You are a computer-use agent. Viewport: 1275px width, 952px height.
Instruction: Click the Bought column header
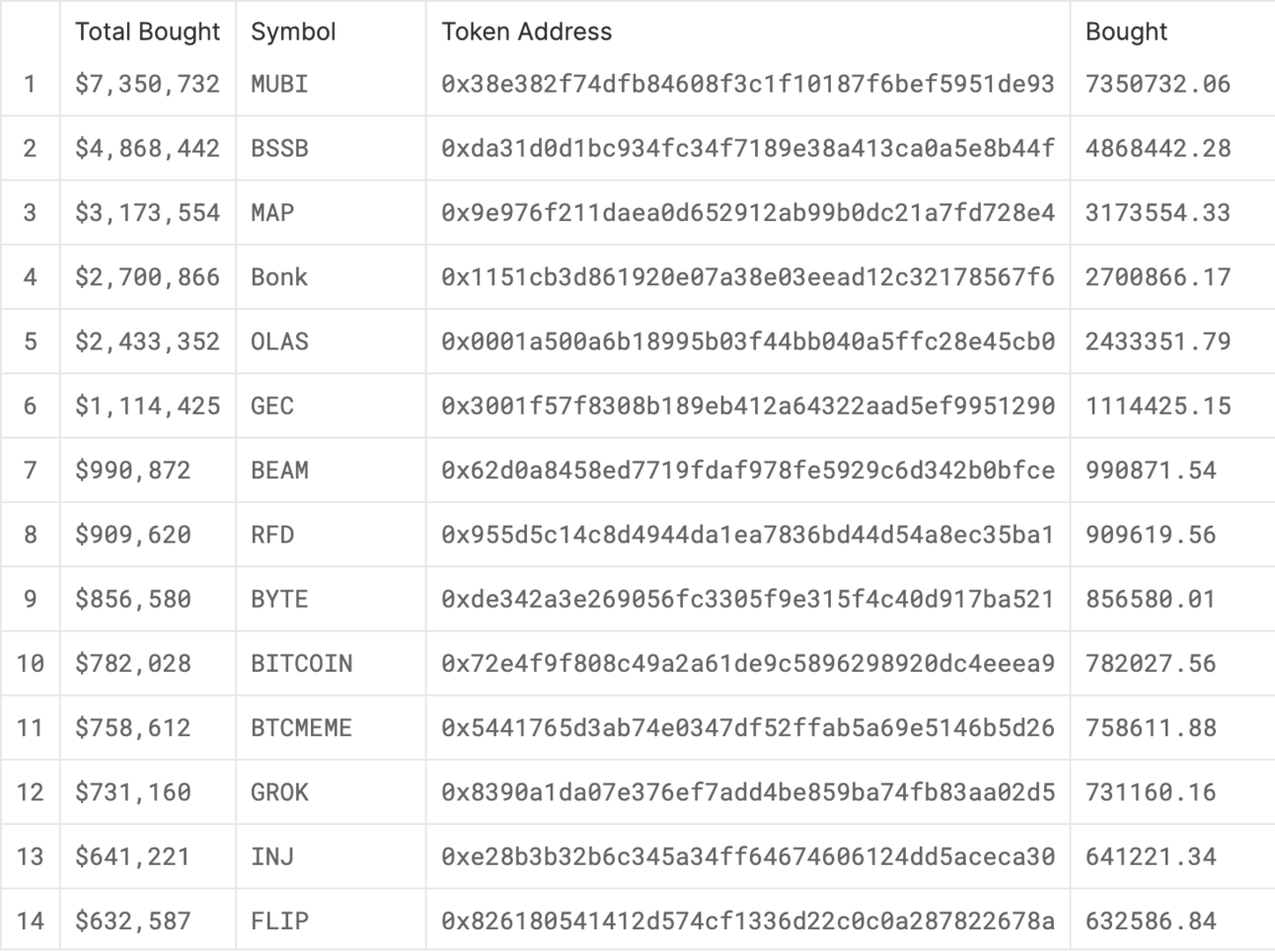tap(1126, 32)
